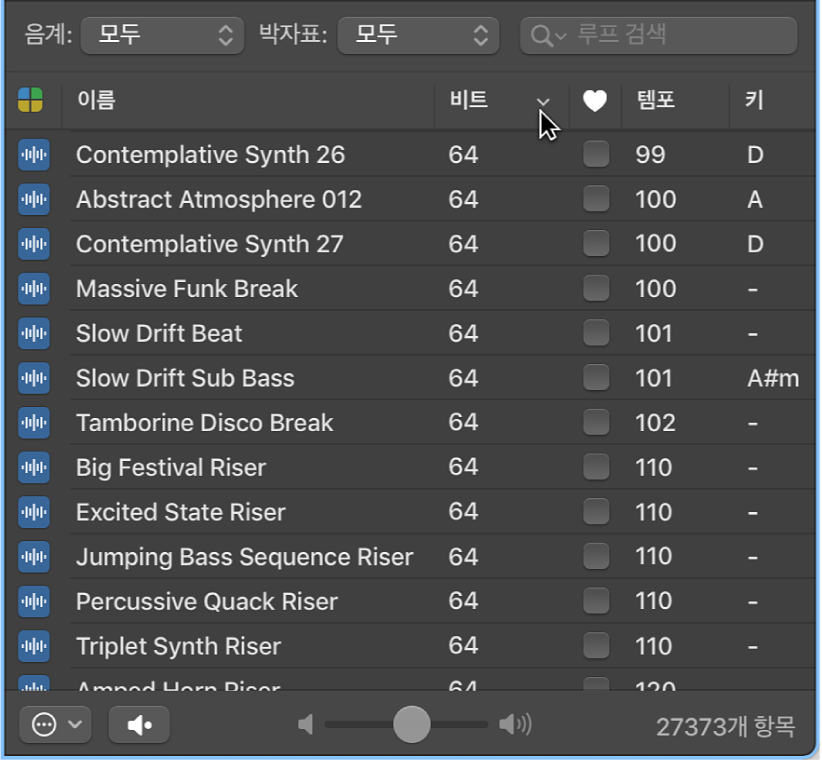Check favorite box for Slow Drift Beat
Viewport: 822px width, 763px height.
(x=596, y=333)
